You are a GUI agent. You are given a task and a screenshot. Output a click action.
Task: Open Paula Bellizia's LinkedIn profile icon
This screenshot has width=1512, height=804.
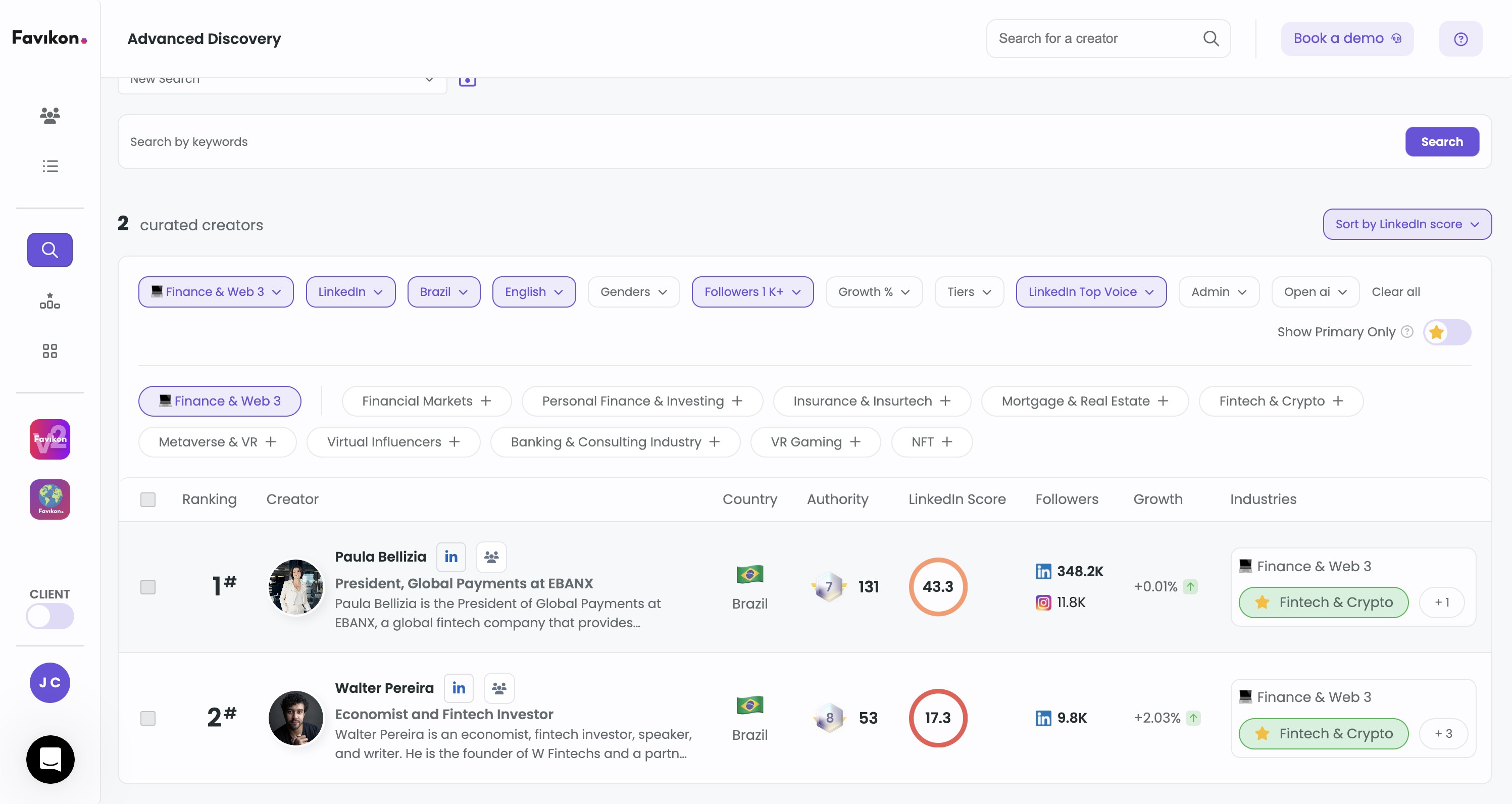pos(451,557)
